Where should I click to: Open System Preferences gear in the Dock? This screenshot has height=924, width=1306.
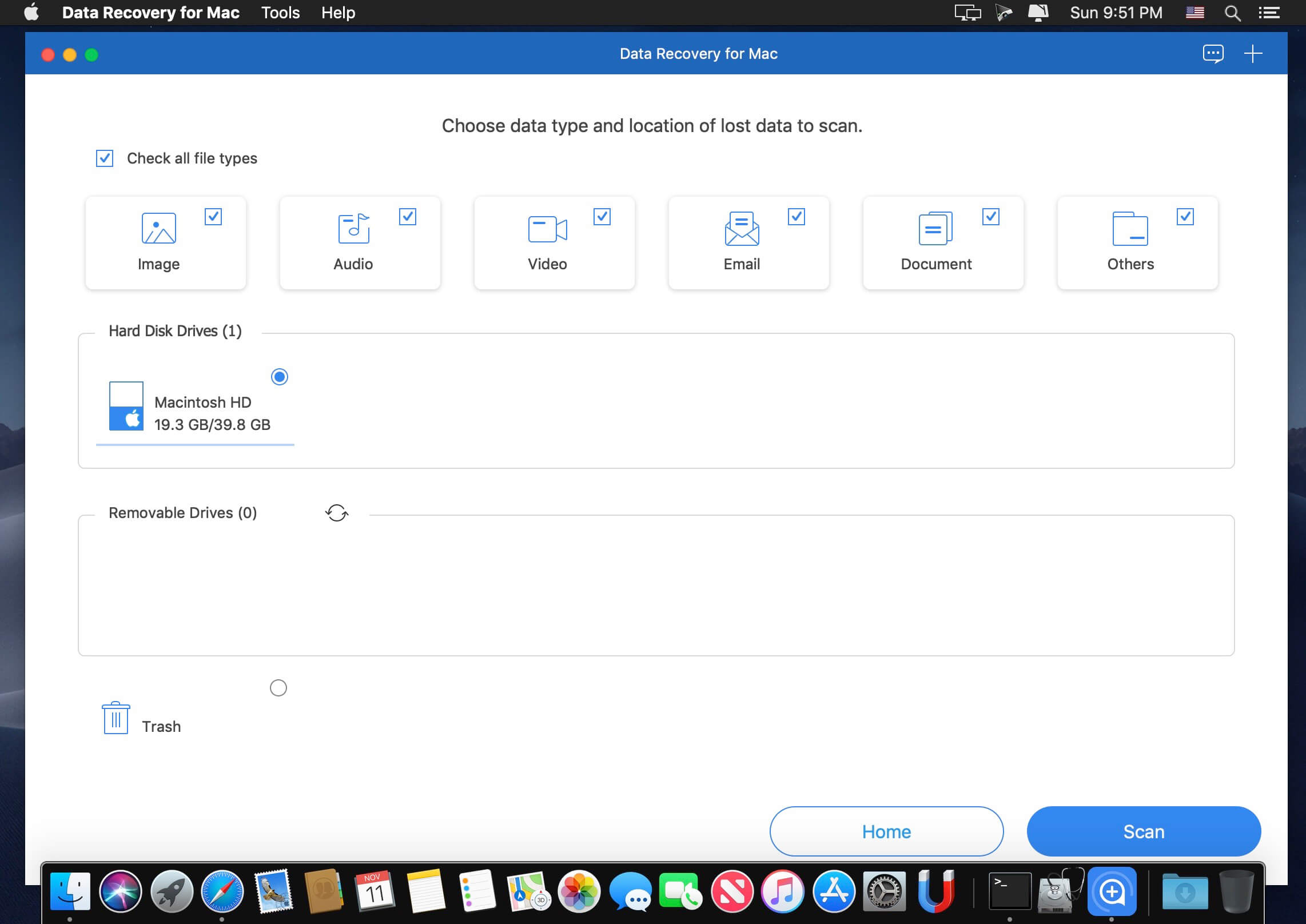click(885, 891)
